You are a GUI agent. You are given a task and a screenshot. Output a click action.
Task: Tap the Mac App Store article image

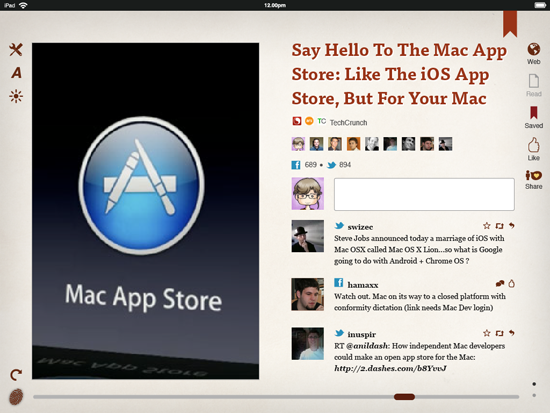146,211
